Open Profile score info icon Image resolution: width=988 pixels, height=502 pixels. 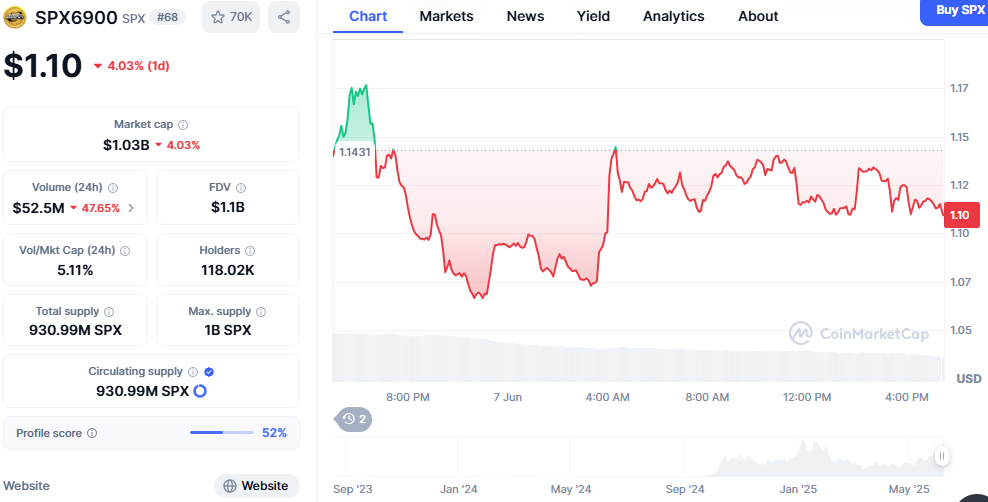[x=92, y=433]
